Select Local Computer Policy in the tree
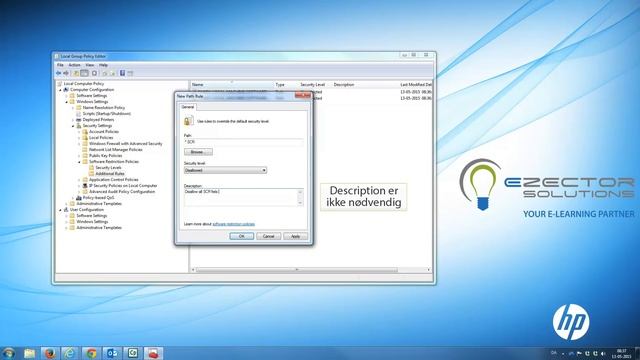This screenshot has width=640, height=360. 84,84
